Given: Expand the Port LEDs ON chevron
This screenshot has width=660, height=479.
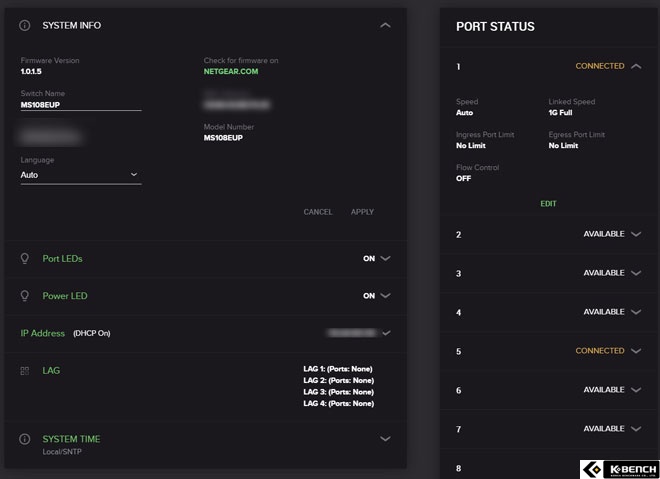Looking at the screenshot, I should pos(385,258).
